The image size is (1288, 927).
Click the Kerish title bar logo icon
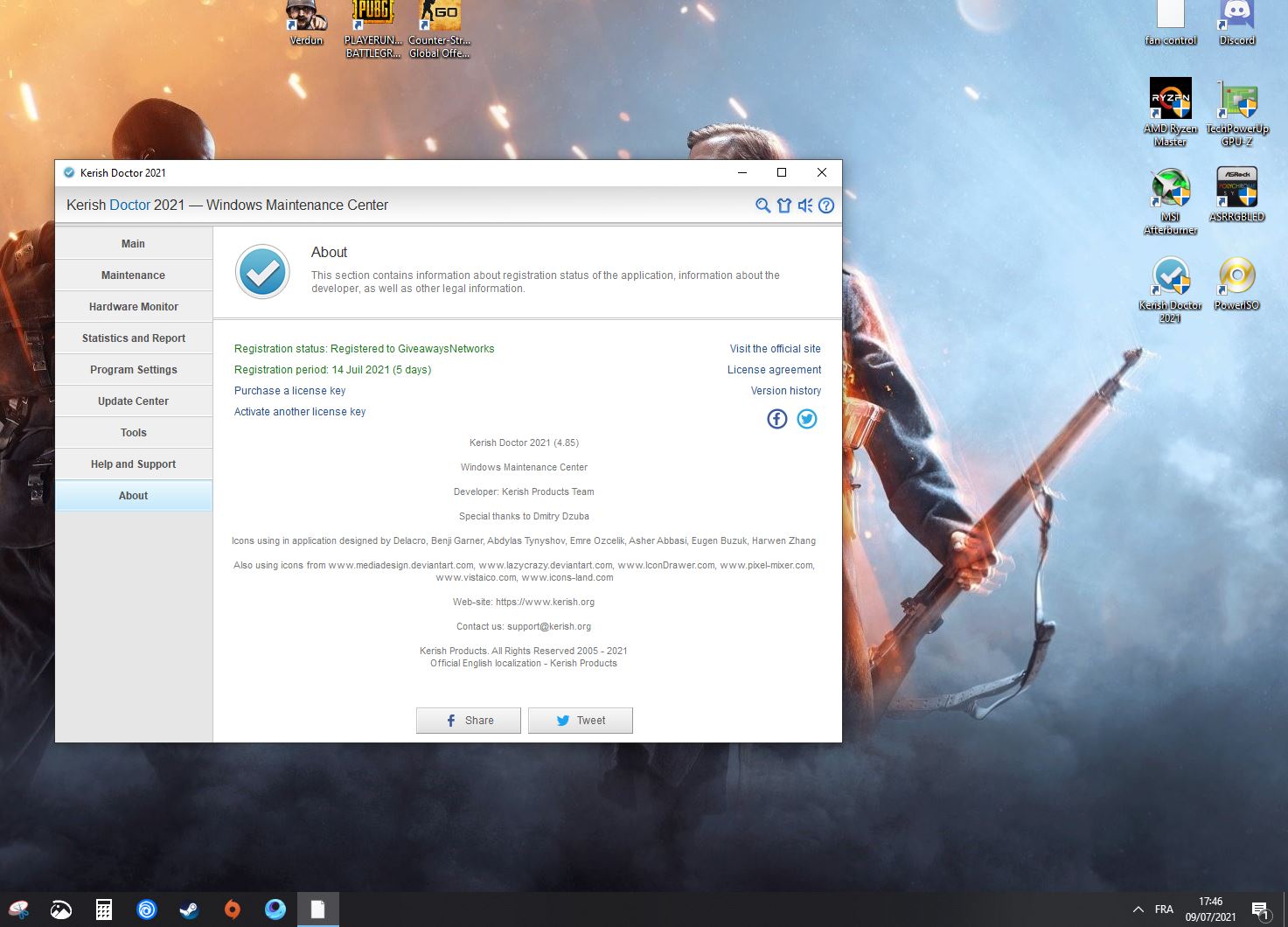pyautogui.click(x=69, y=172)
